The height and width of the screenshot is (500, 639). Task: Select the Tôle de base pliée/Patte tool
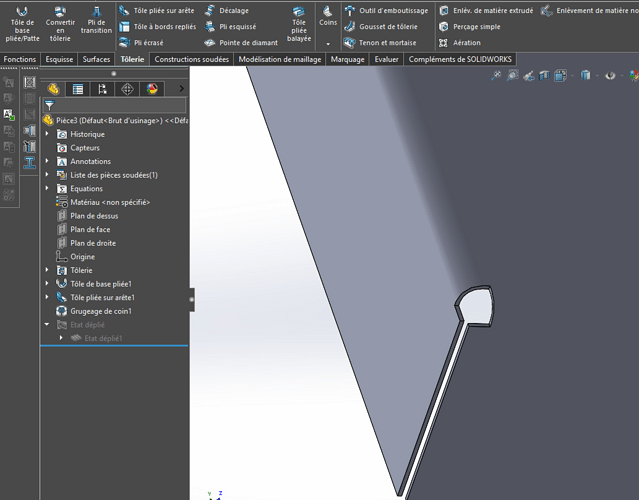coord(22,23)
